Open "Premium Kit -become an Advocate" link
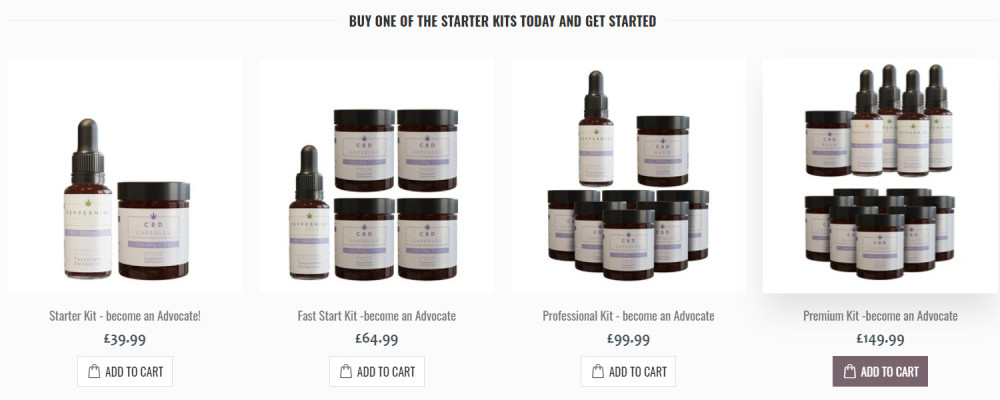This screenshot has width=1000, height=400. pyautogui.click(x=880, y=316)
